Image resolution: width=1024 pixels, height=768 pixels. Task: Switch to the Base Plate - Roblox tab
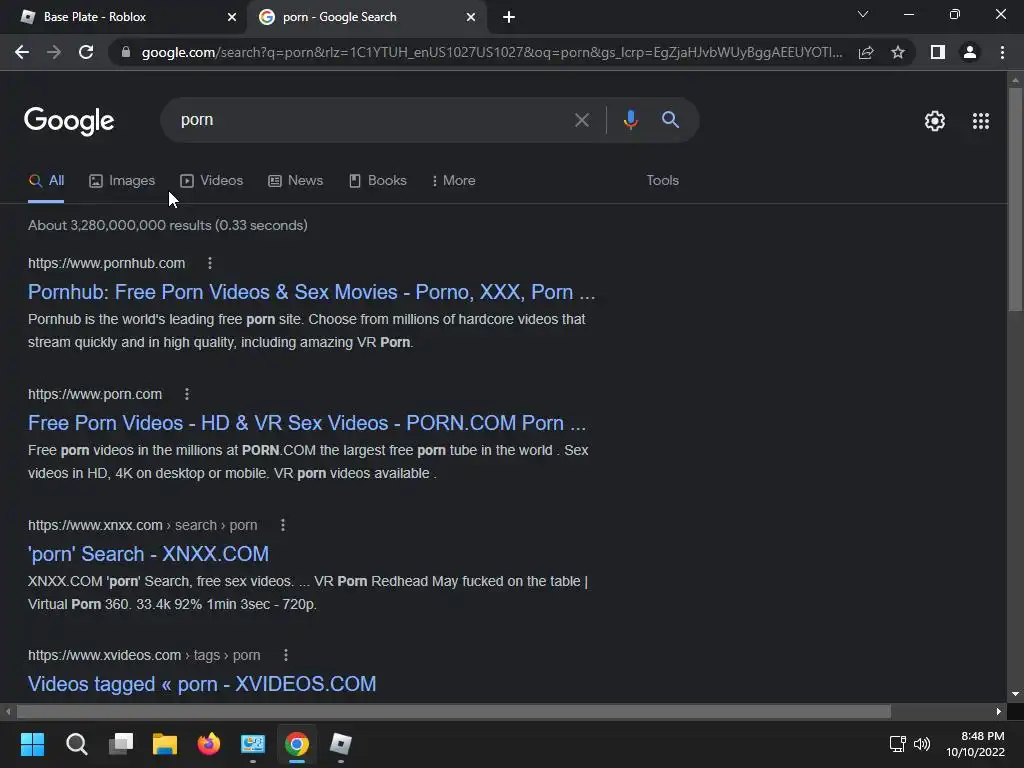[123, 17]
